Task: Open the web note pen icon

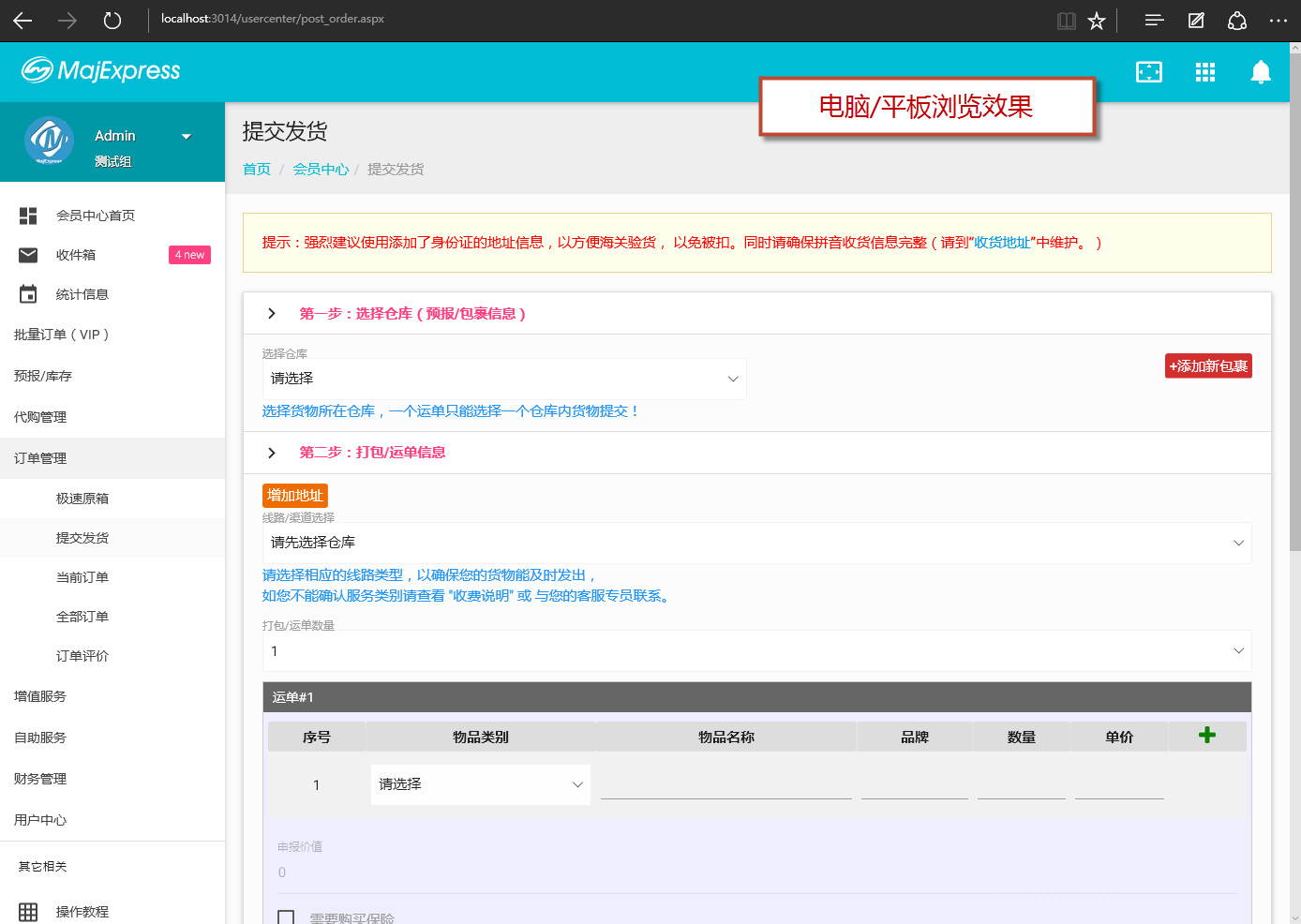Action: pyautogui.click(x=1196, y=20)
